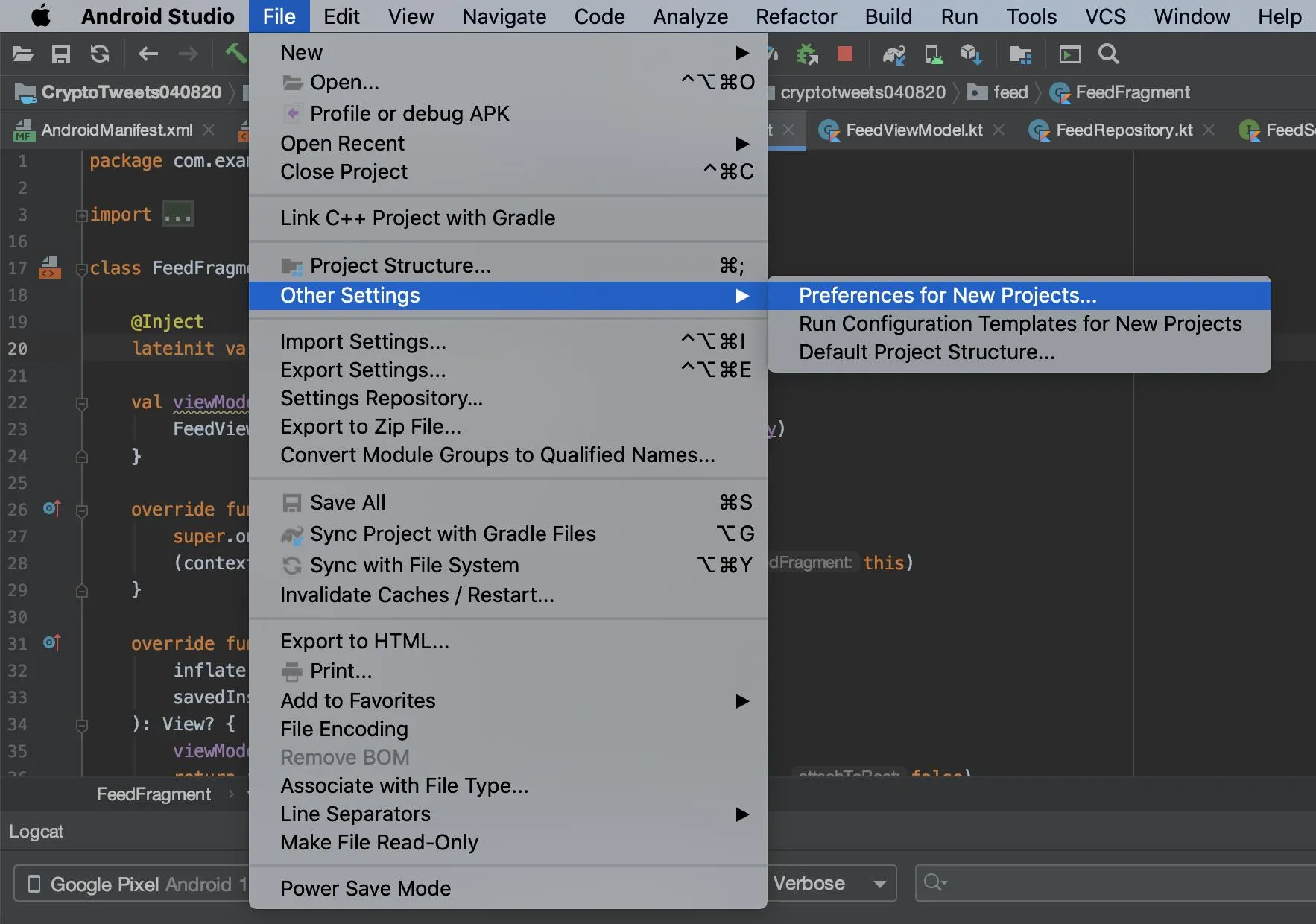Click the Open folder toolbar icon
The width and height of the screenshot is (1316, 924).
pos(23,54)
